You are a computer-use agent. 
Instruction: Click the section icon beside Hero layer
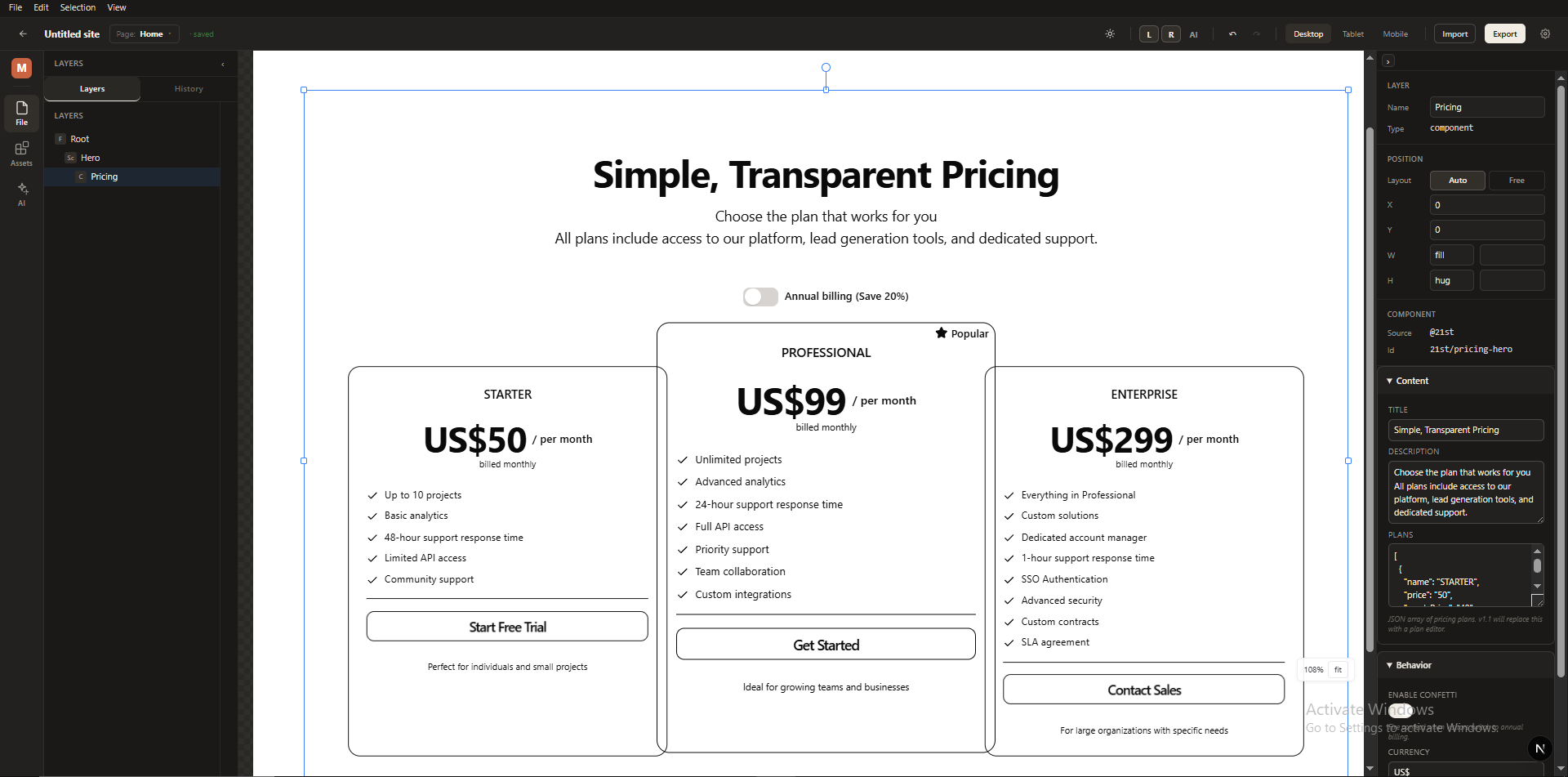[71, 158]
